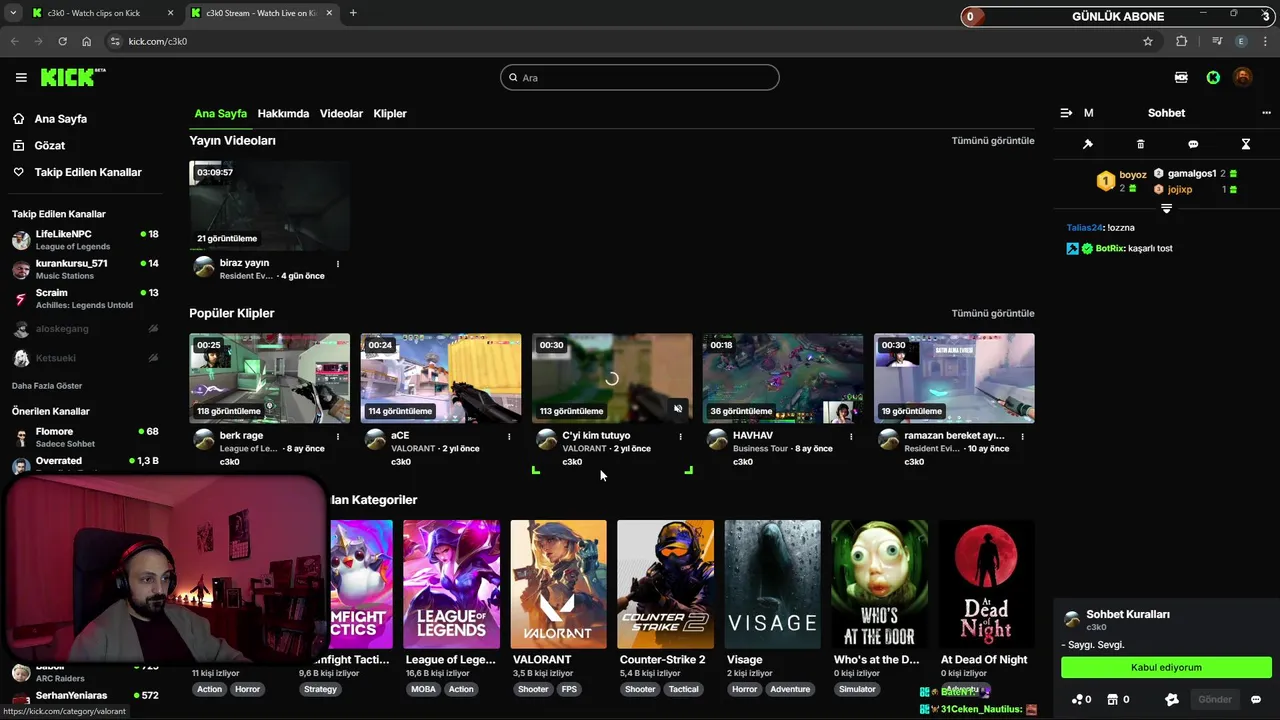Open options menu for berk rage clip
The width and height of the screenshot is (1280, 720).
point(338,436)
